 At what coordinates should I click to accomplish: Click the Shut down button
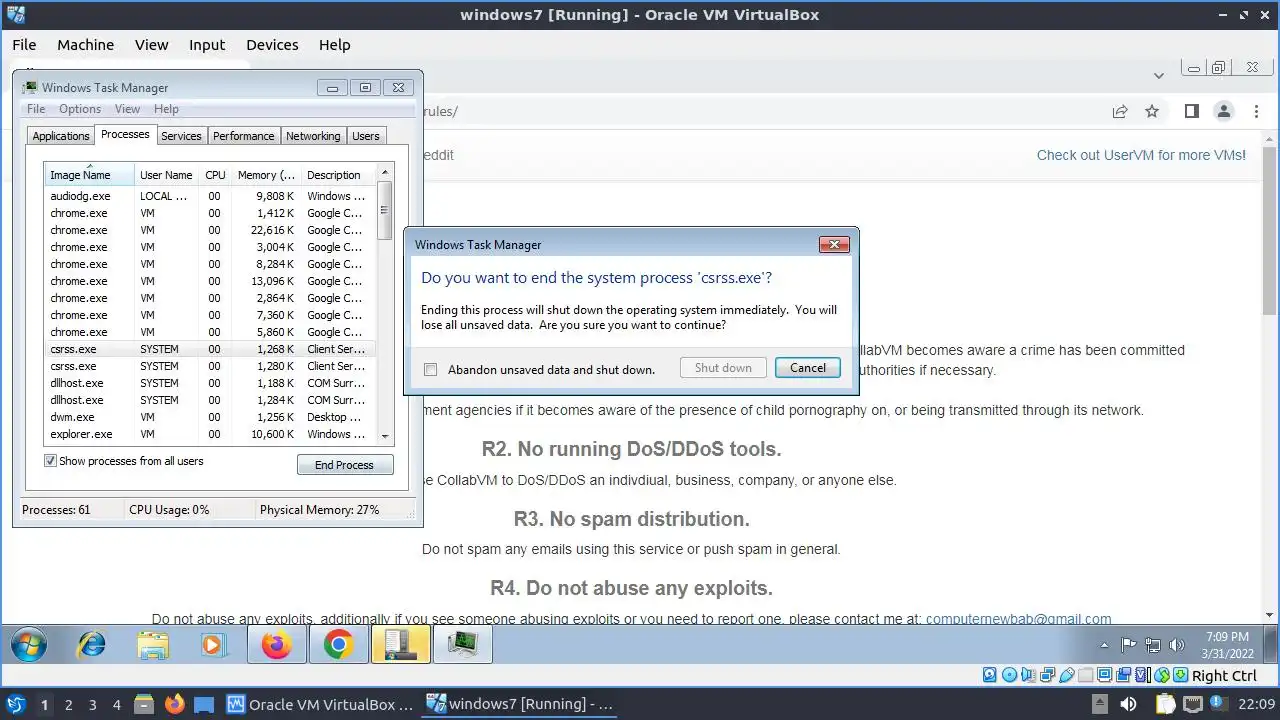click(x=723, y=367)
